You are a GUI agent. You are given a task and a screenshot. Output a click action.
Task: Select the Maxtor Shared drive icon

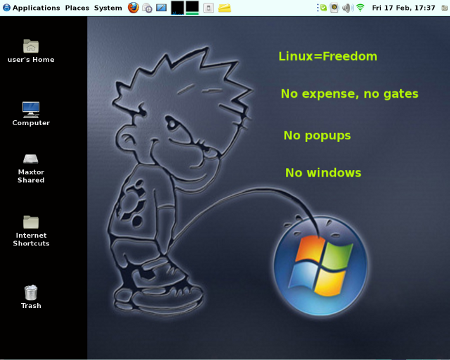click(31, 168)
